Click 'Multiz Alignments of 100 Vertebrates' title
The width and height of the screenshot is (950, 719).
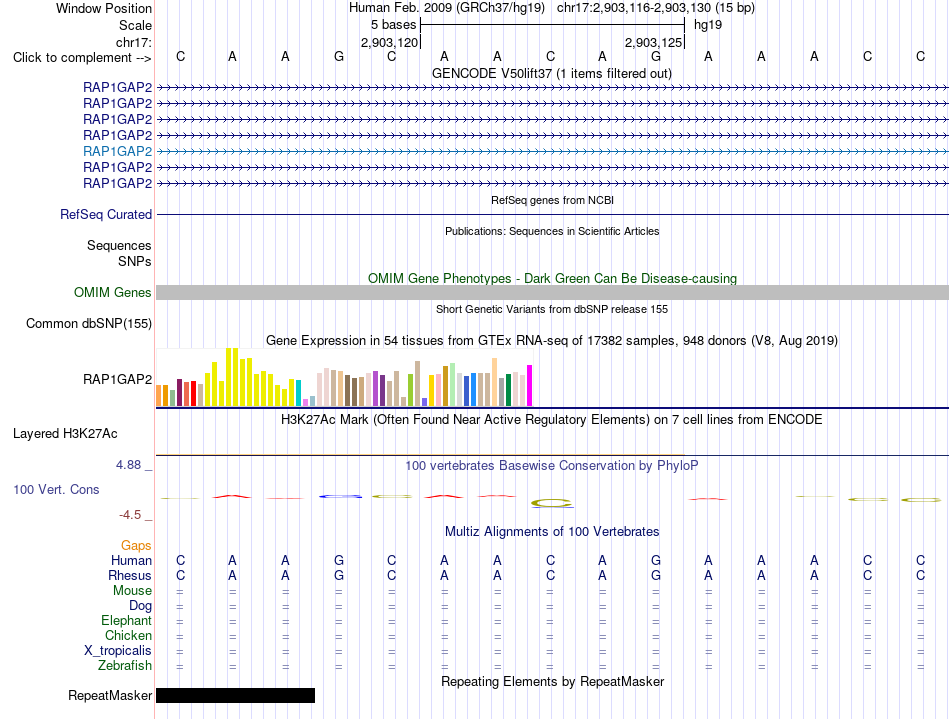tap(552, 532)
